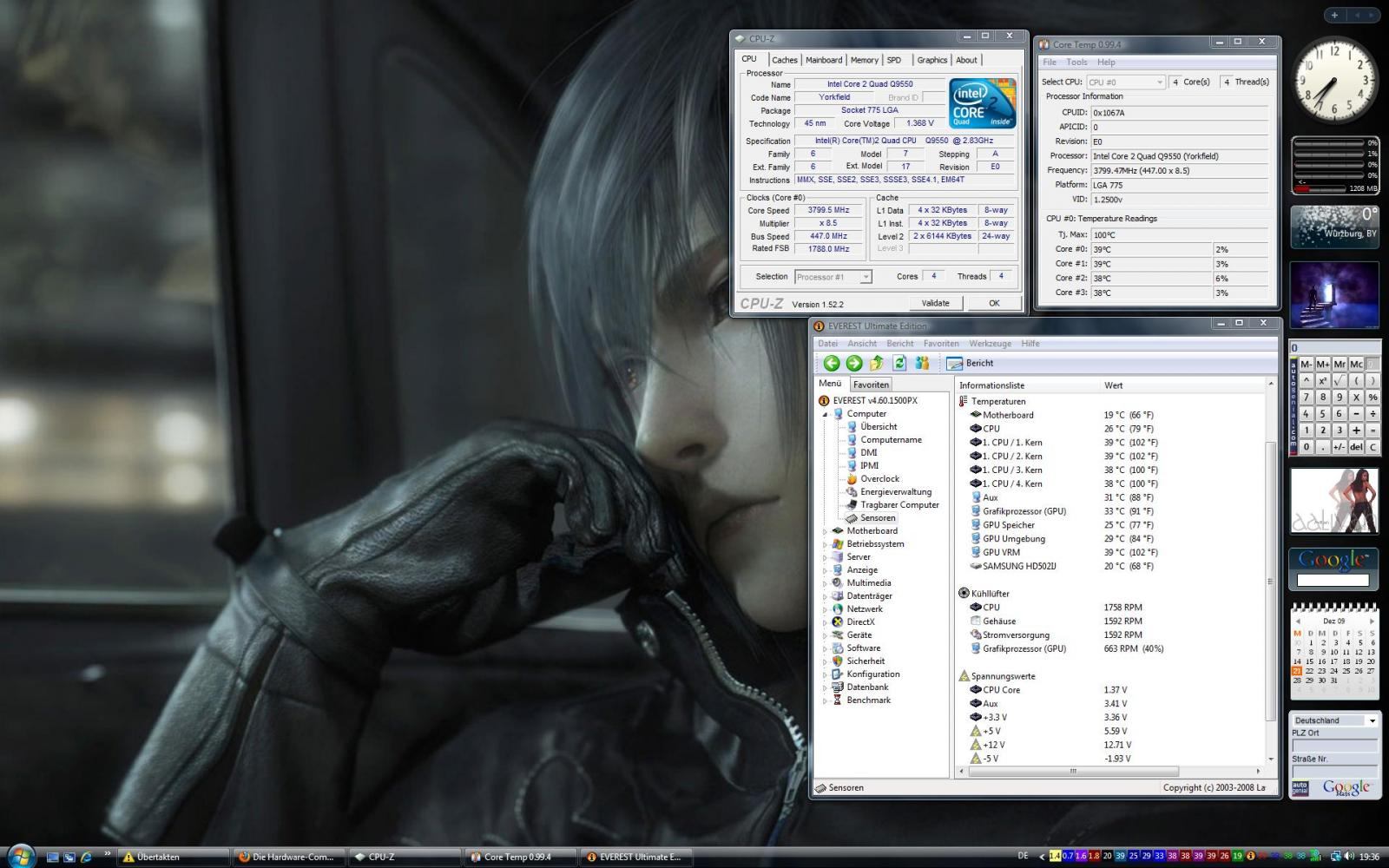Click the Sicherheit shield icon
Image resolution: width=1389 pixels, height=868 pixels.
pos(838,661)
